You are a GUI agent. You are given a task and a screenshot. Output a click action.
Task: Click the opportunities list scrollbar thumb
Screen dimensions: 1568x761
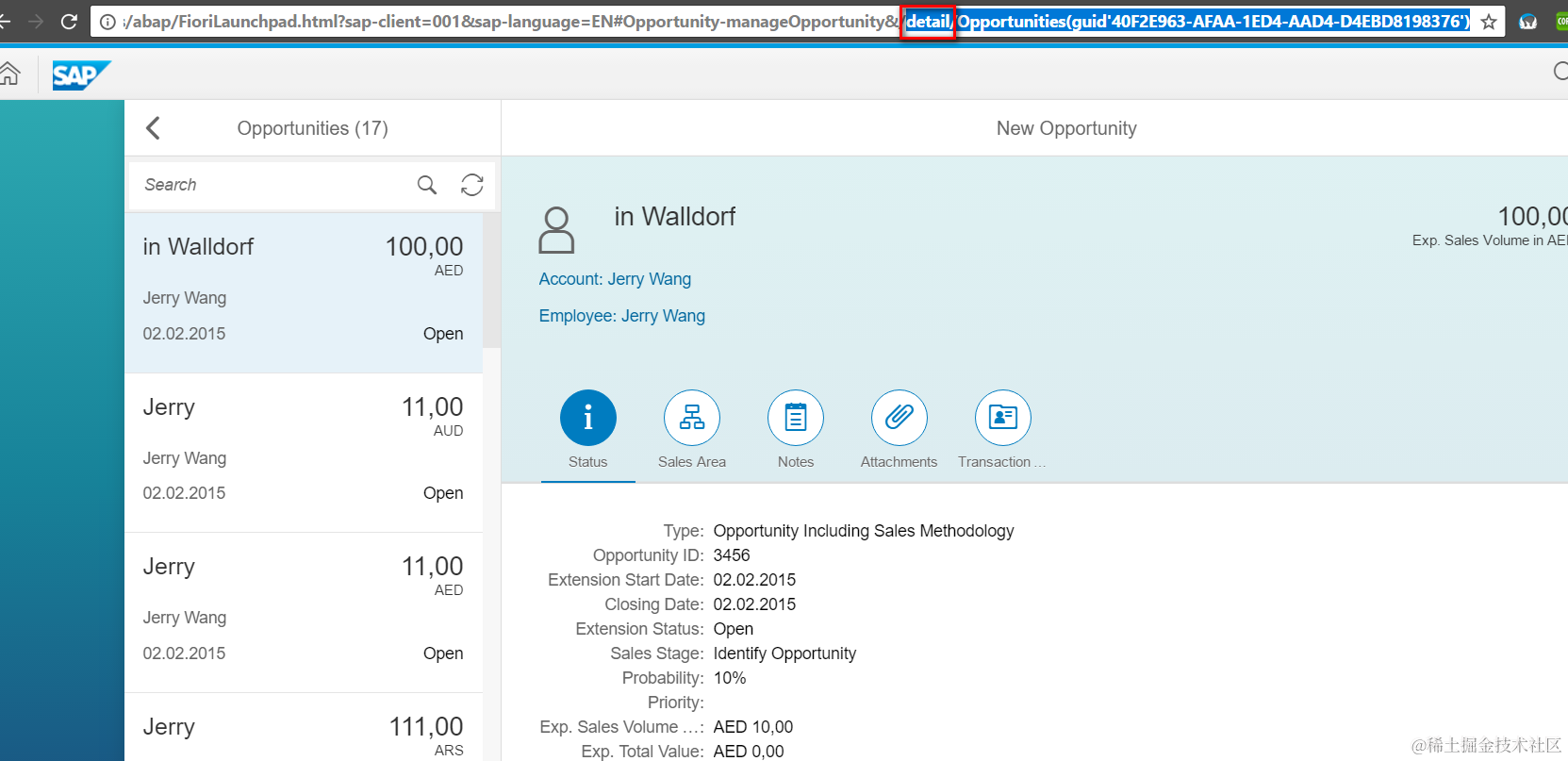tap(491, 280)
